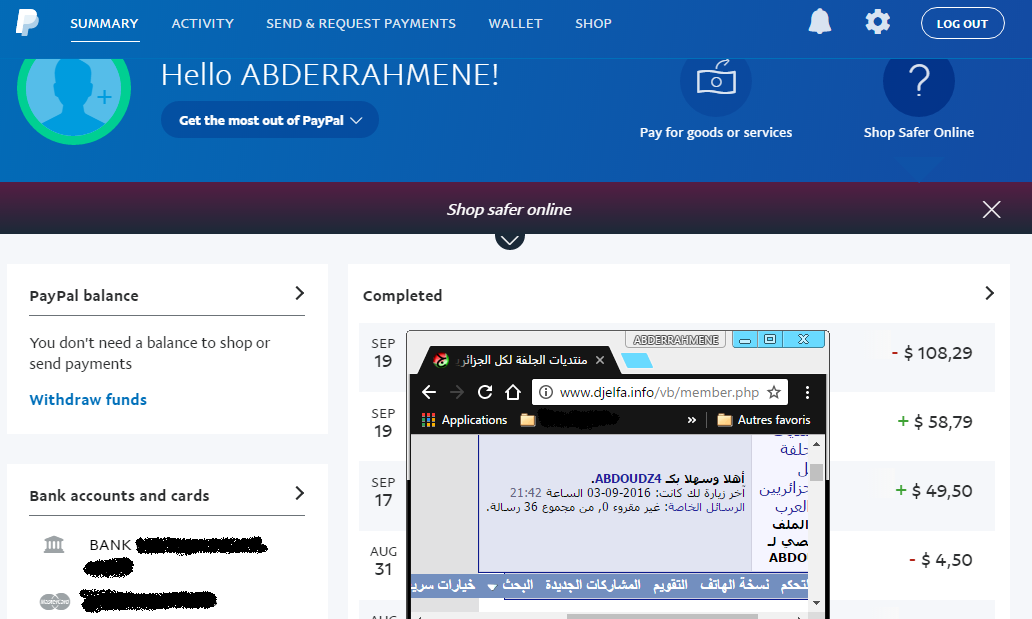Switch to the Activity tab
The height and width of the screenshot is (619, 1032).
point(203,24)
